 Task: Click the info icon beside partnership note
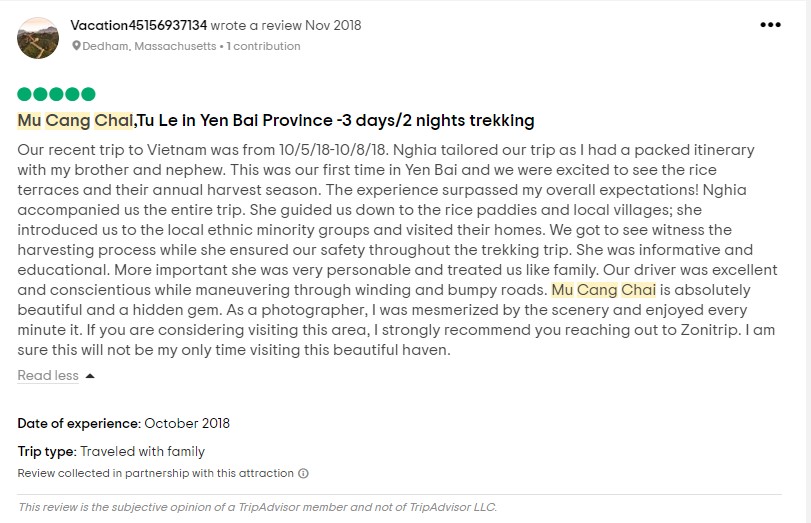tap(303, 473)
